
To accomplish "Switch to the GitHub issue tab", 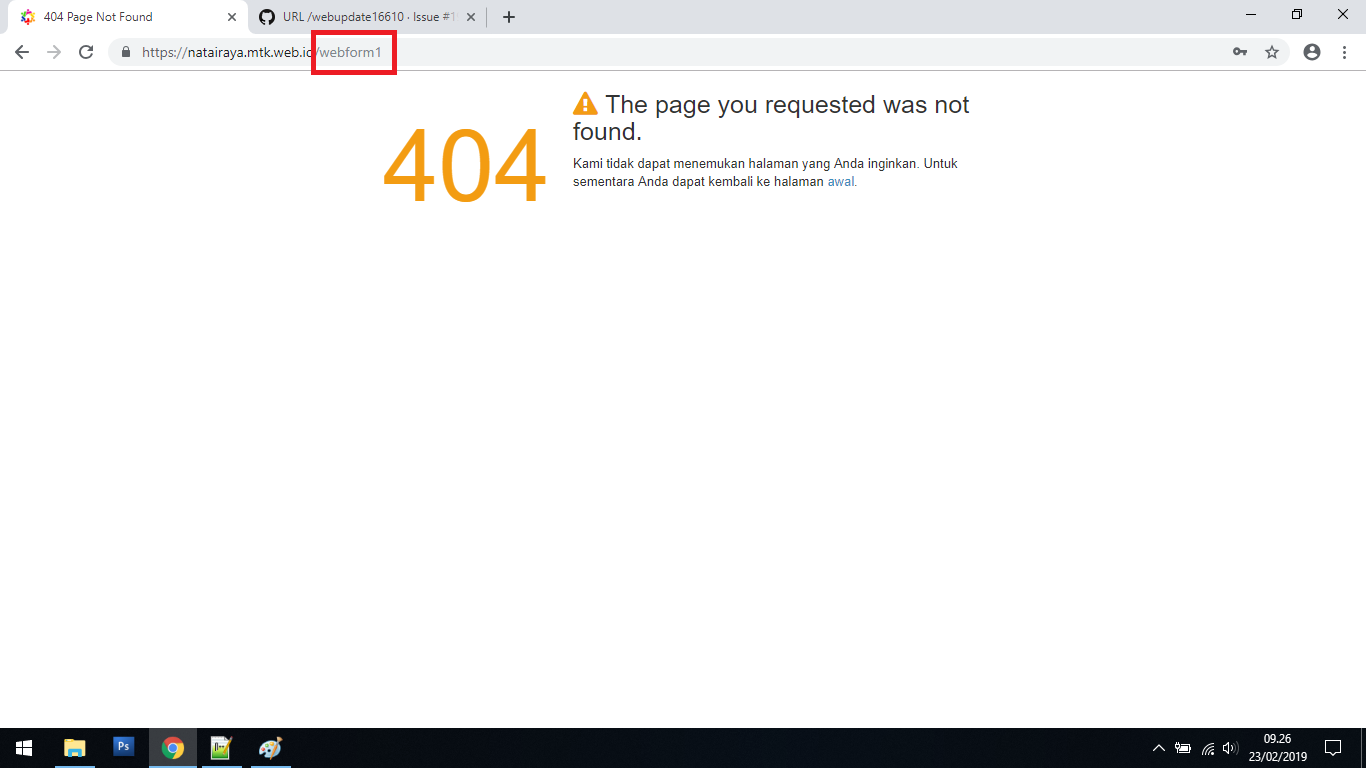I will pos(362,16).
